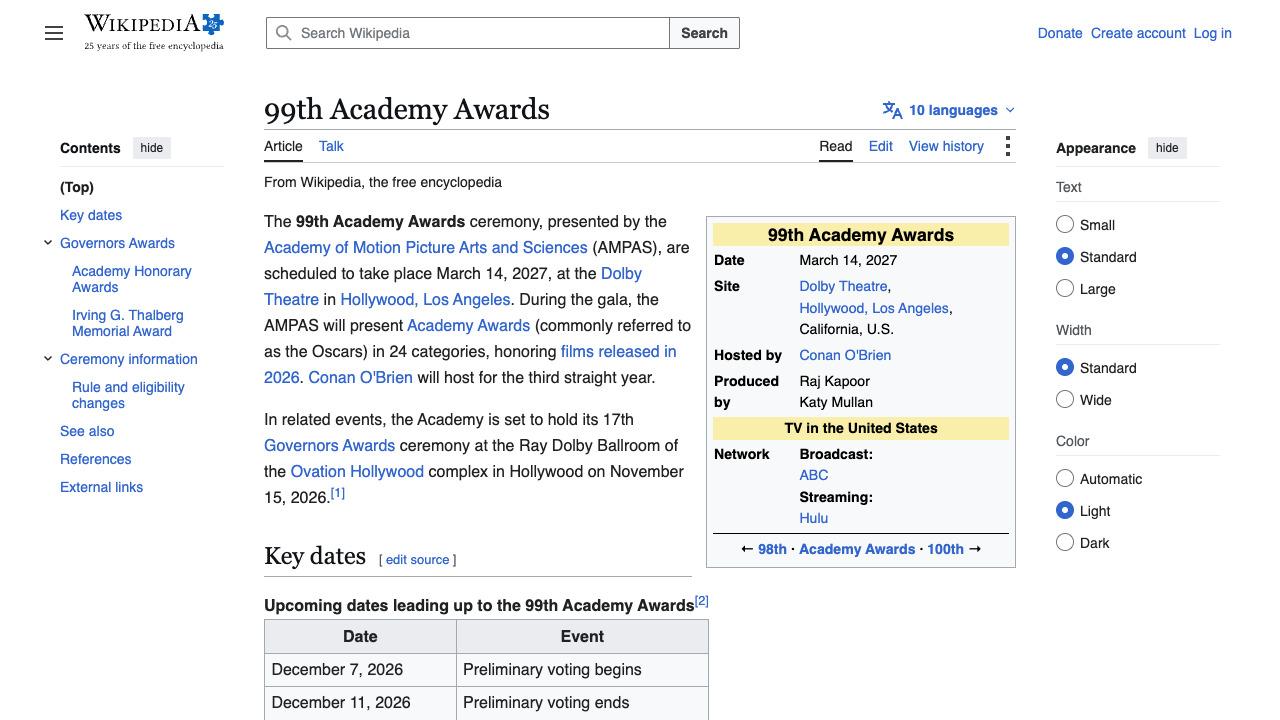1280x720 pixels.
Task: Jump to Academy Honorary Awards section
Action: pyautogui.click(x=132, y=279)
